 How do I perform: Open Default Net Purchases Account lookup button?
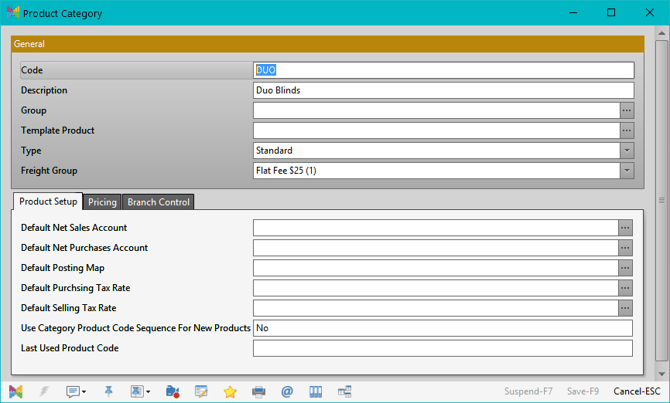[625, 248]
